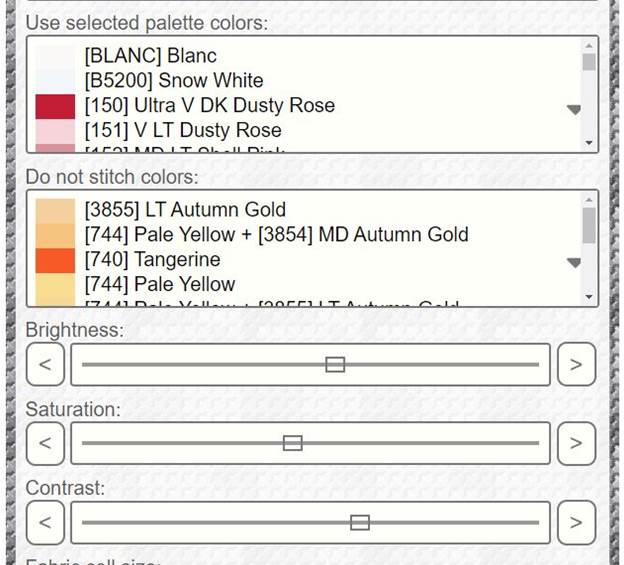Click scroll-down arrow in do-not-stitch list
This screenshot has width=624, height=565.
point(589,297)
